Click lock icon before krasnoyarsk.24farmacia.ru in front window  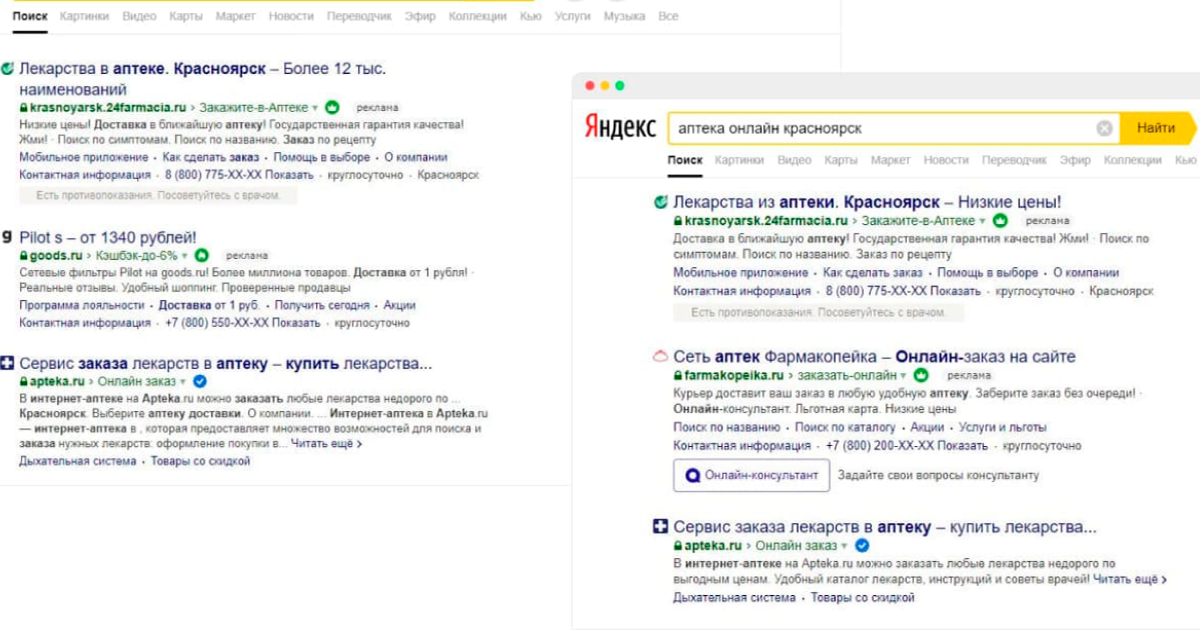click(677, 221)
